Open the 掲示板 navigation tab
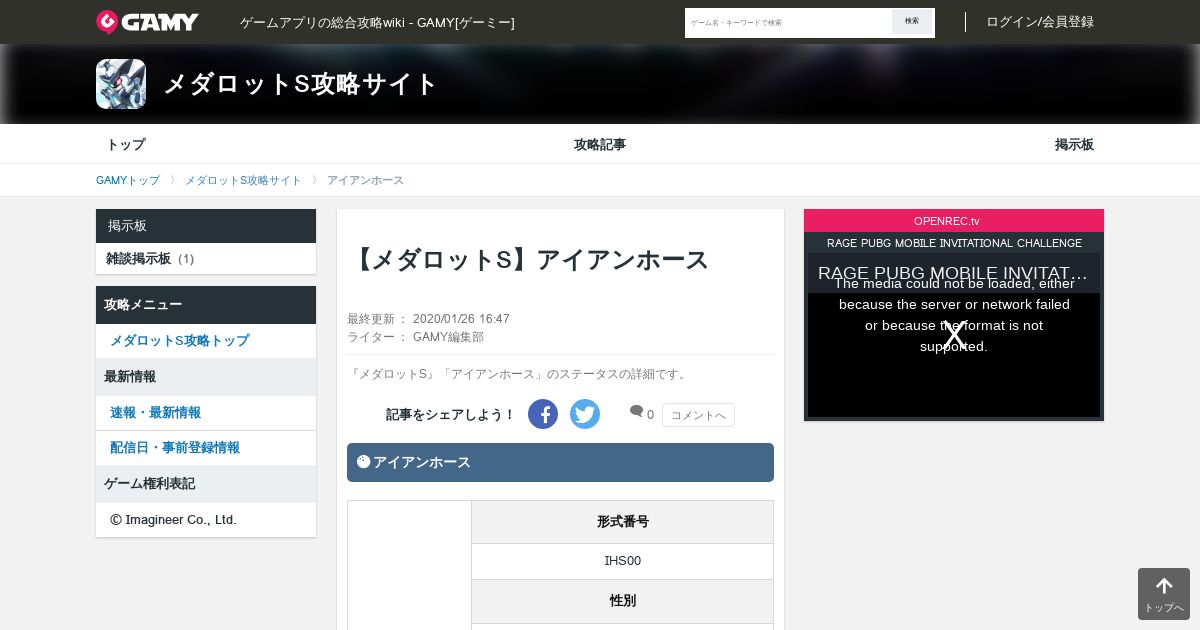Screen dimensions: 1200x630 [x=1074, y=144]
